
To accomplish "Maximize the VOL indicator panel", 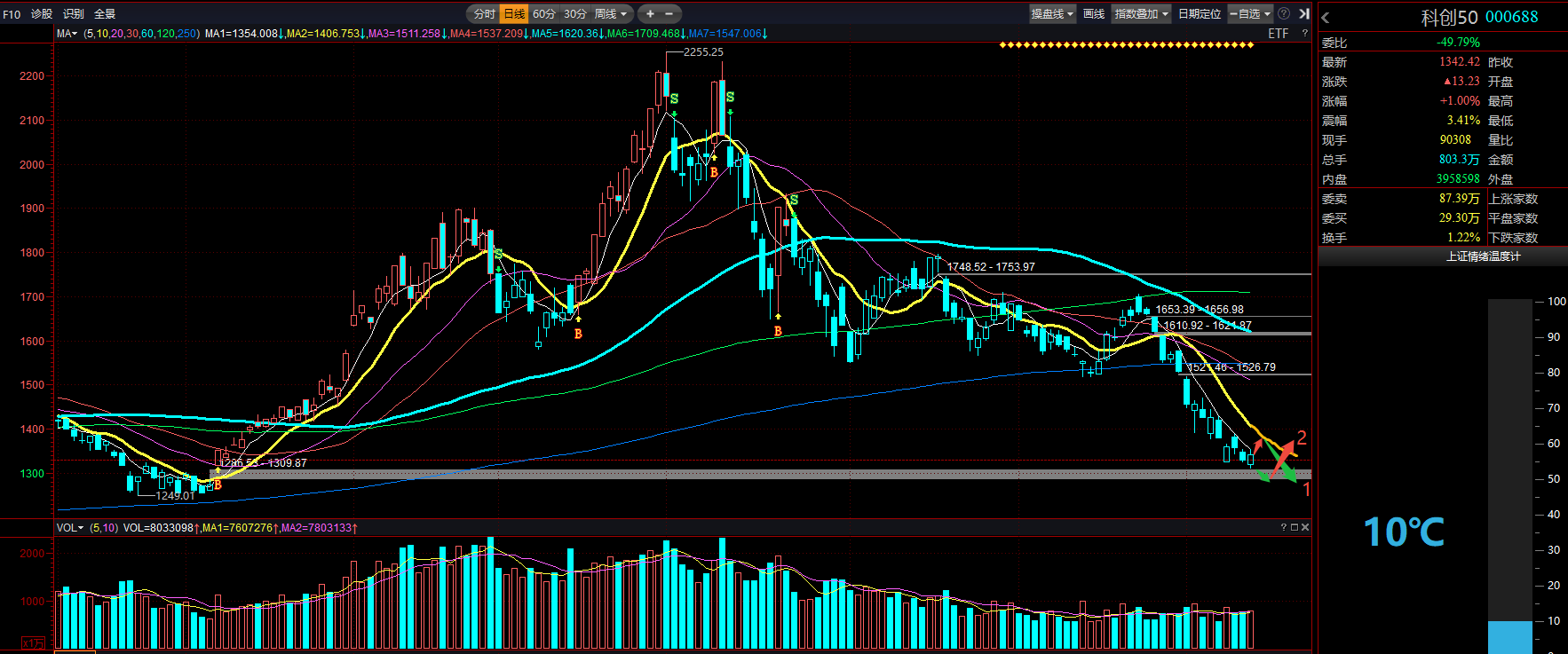I will 1295,527.
